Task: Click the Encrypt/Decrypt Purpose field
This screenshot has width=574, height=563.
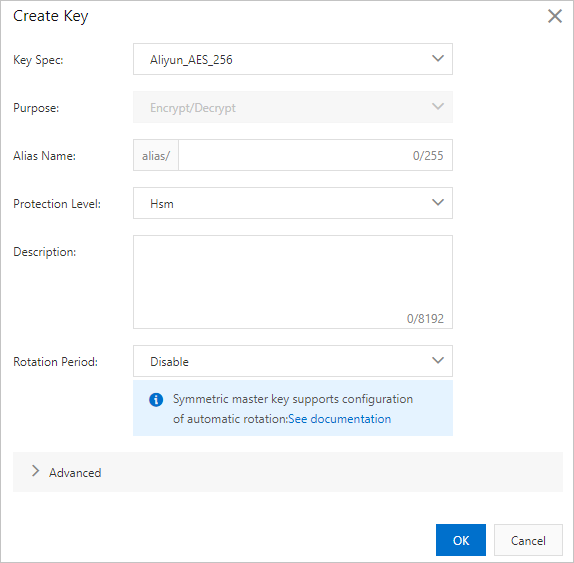Action: coord(293,107)
